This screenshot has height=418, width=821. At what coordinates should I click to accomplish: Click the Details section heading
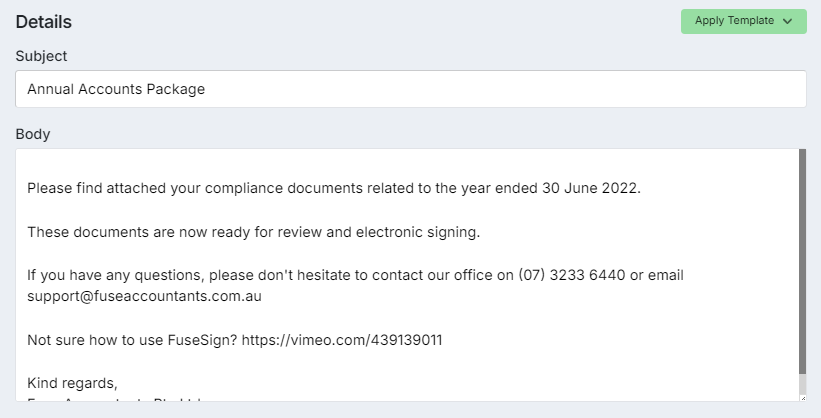pyautogui.click(x=43, y=21)
